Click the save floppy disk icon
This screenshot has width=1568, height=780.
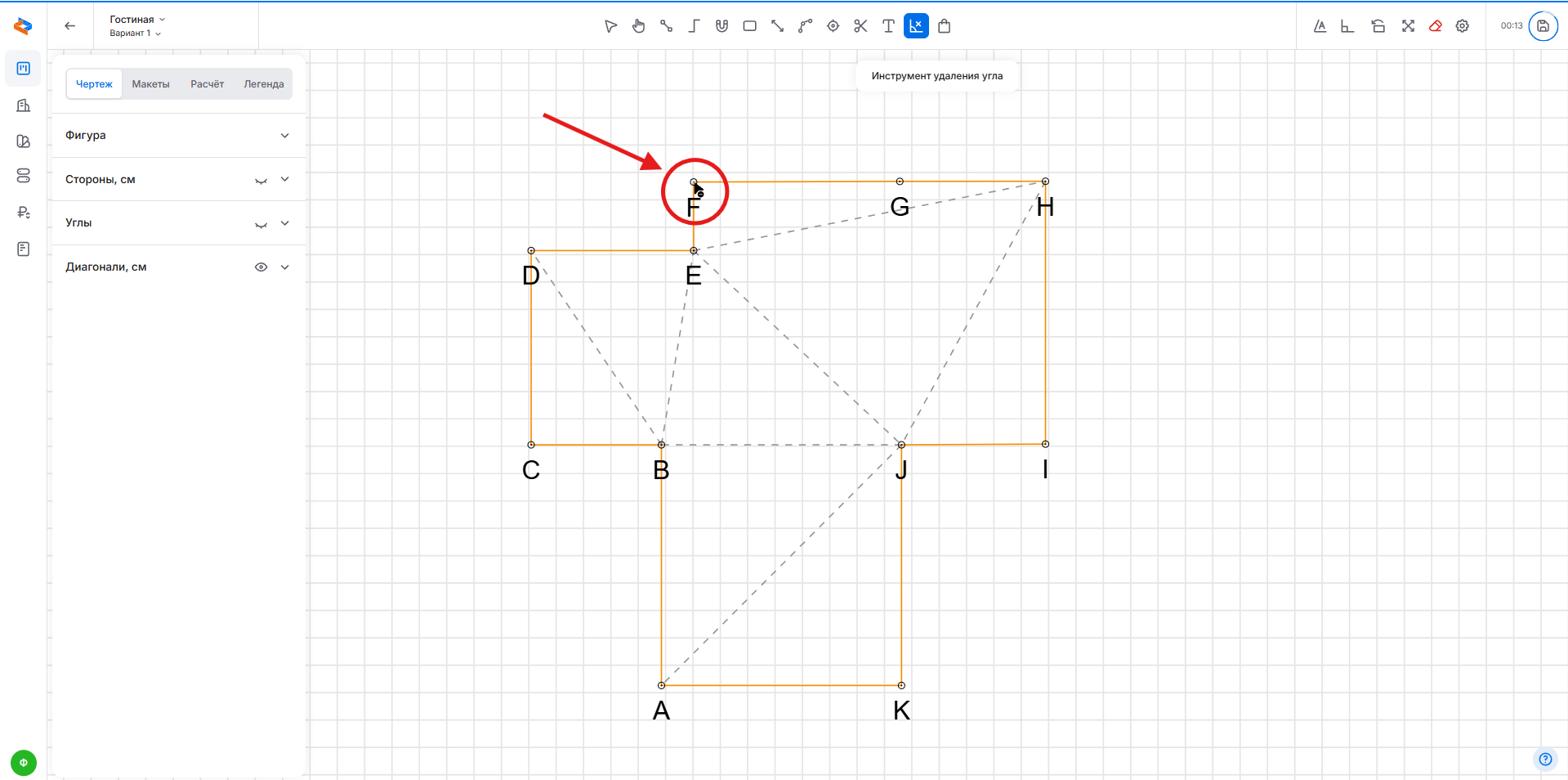tap(1543, 26)
